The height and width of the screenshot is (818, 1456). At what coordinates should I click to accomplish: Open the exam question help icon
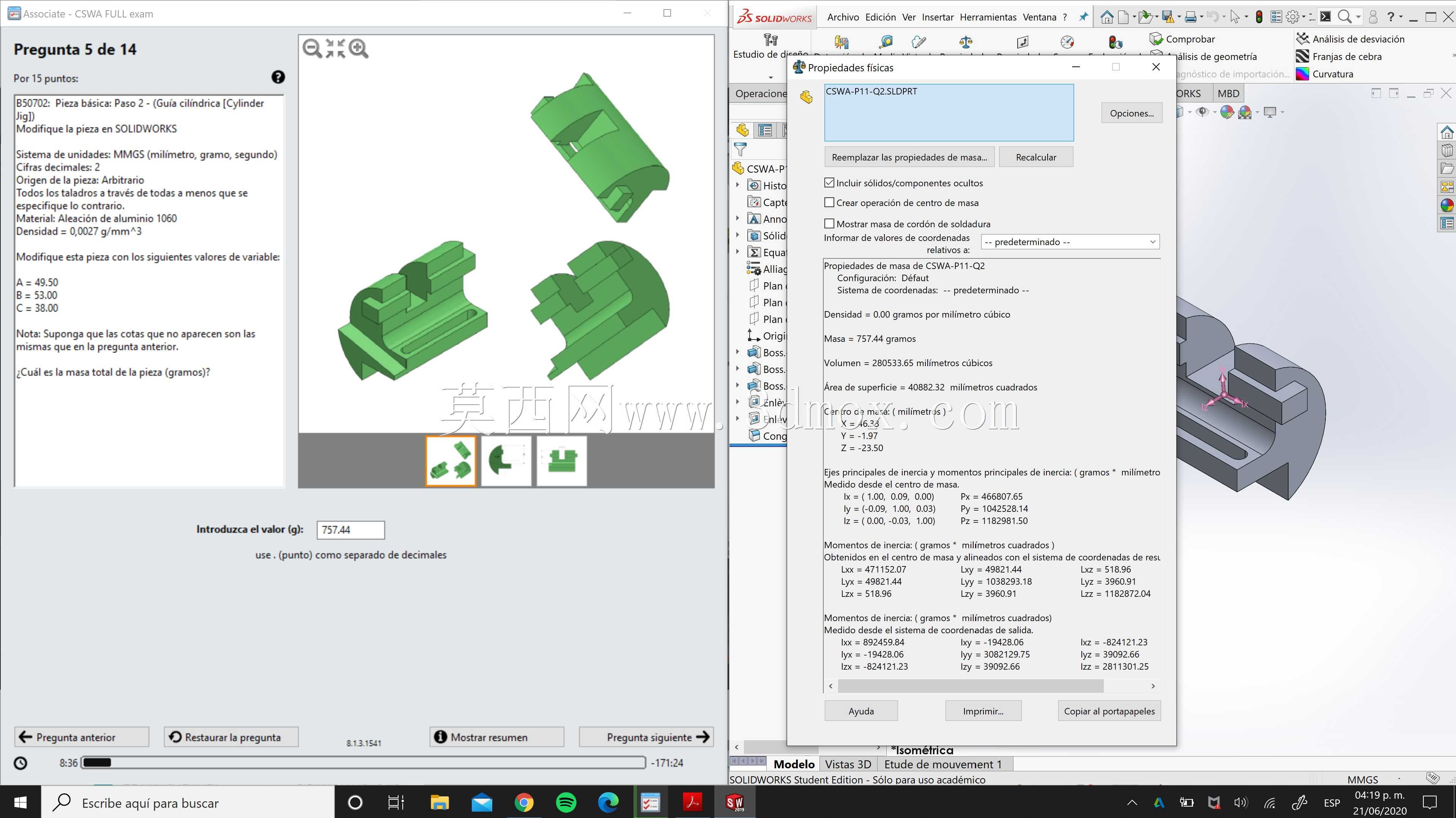pyautogui.click(x=278, y=77)
